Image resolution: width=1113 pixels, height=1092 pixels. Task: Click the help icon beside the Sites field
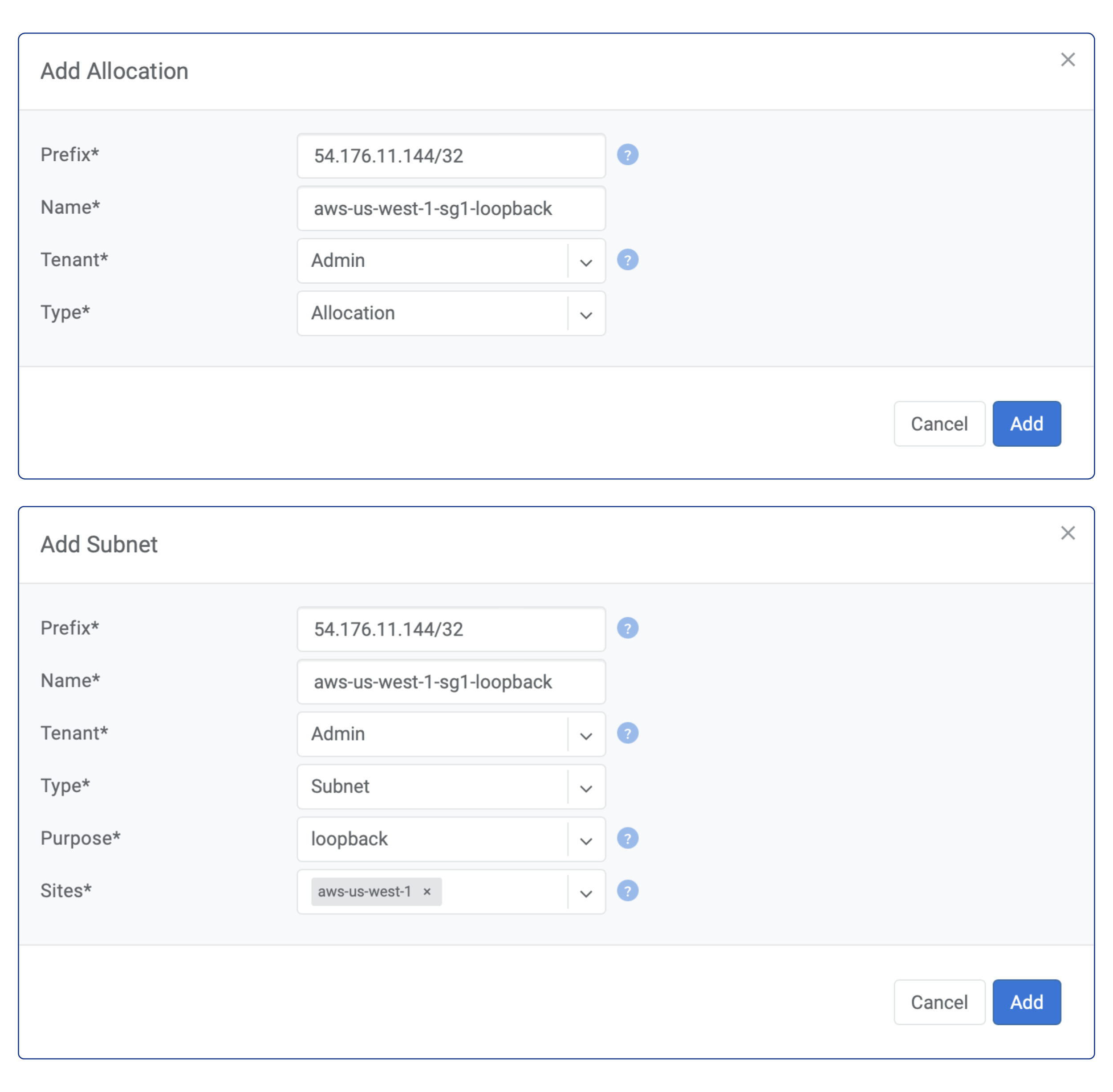pos(629,891)
